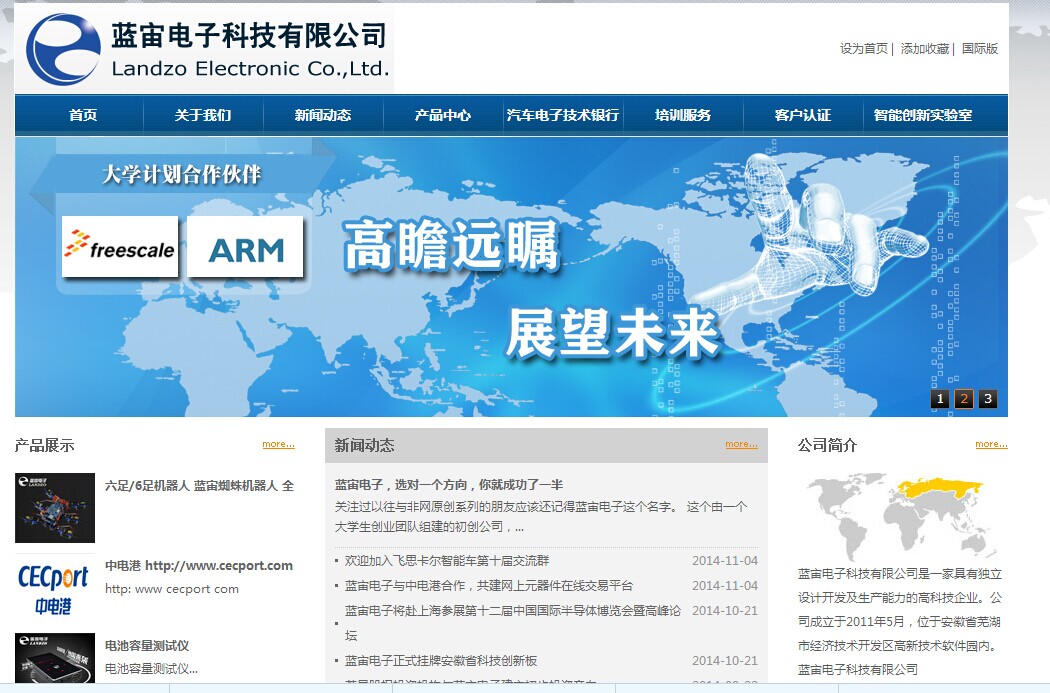Open news 欢迎加入飞思卡尔智能车第十届交流群
The width and height of the screenshot is (1050, 693).
447,560
